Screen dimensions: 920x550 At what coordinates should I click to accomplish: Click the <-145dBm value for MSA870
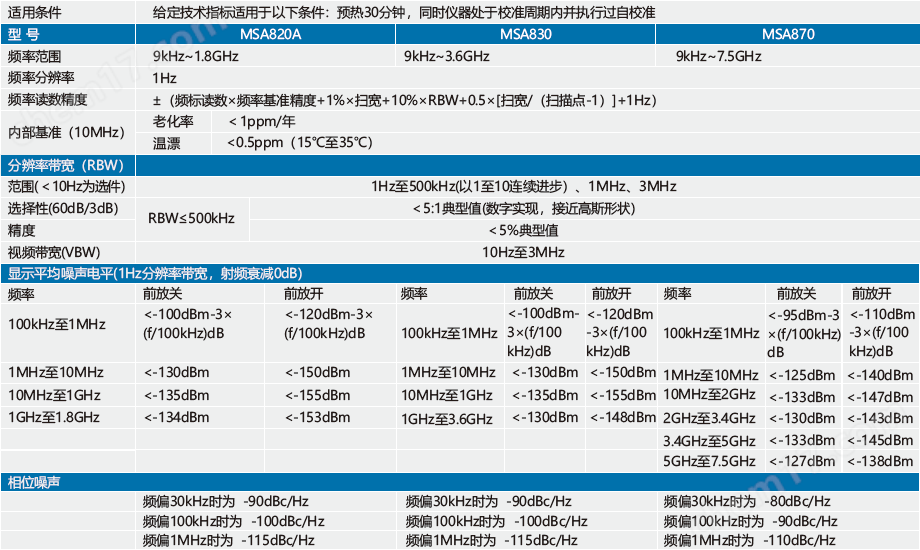tap(880, 440)
